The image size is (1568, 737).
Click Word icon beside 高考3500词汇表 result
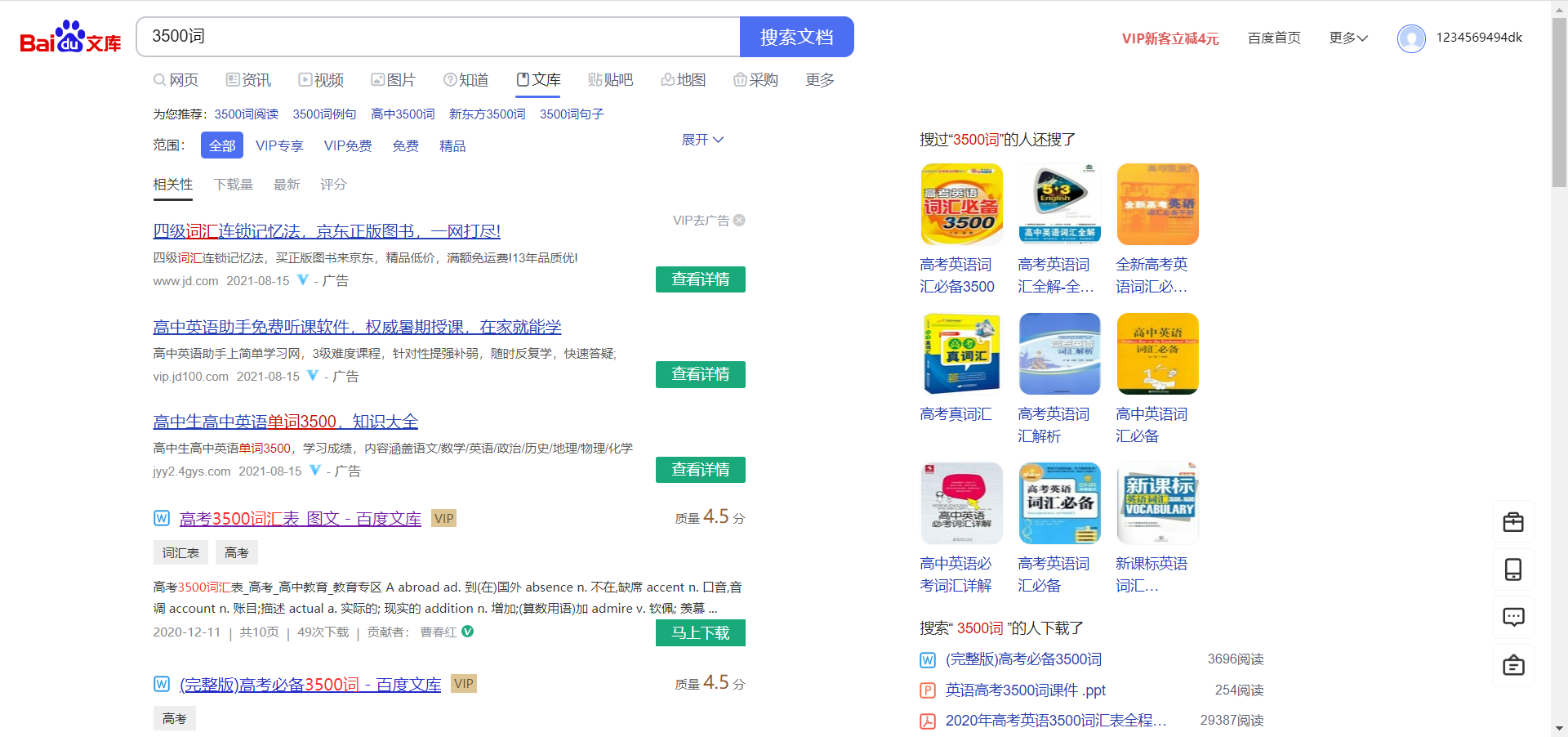(162, 518)
